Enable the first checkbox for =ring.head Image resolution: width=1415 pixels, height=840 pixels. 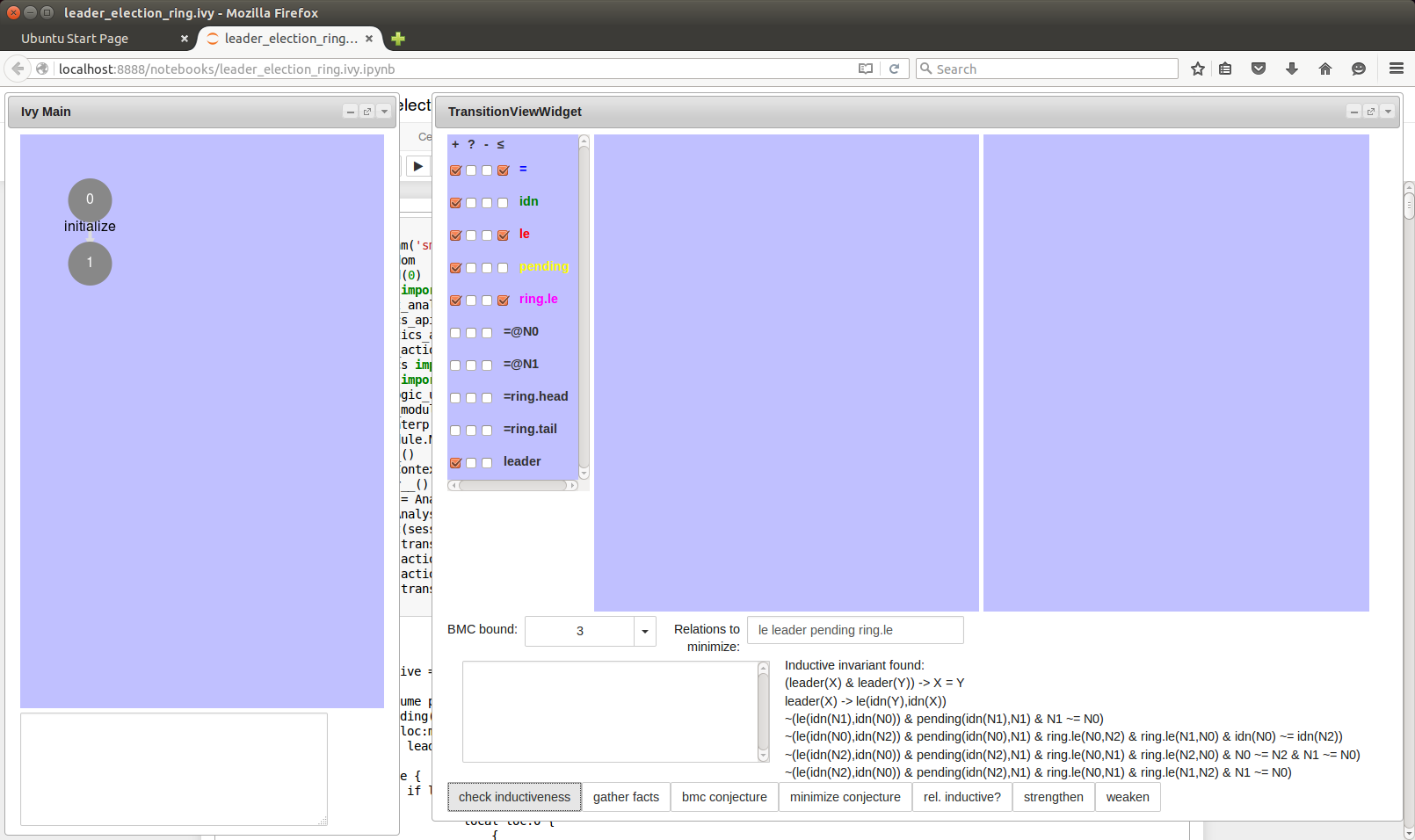[455, 398]
